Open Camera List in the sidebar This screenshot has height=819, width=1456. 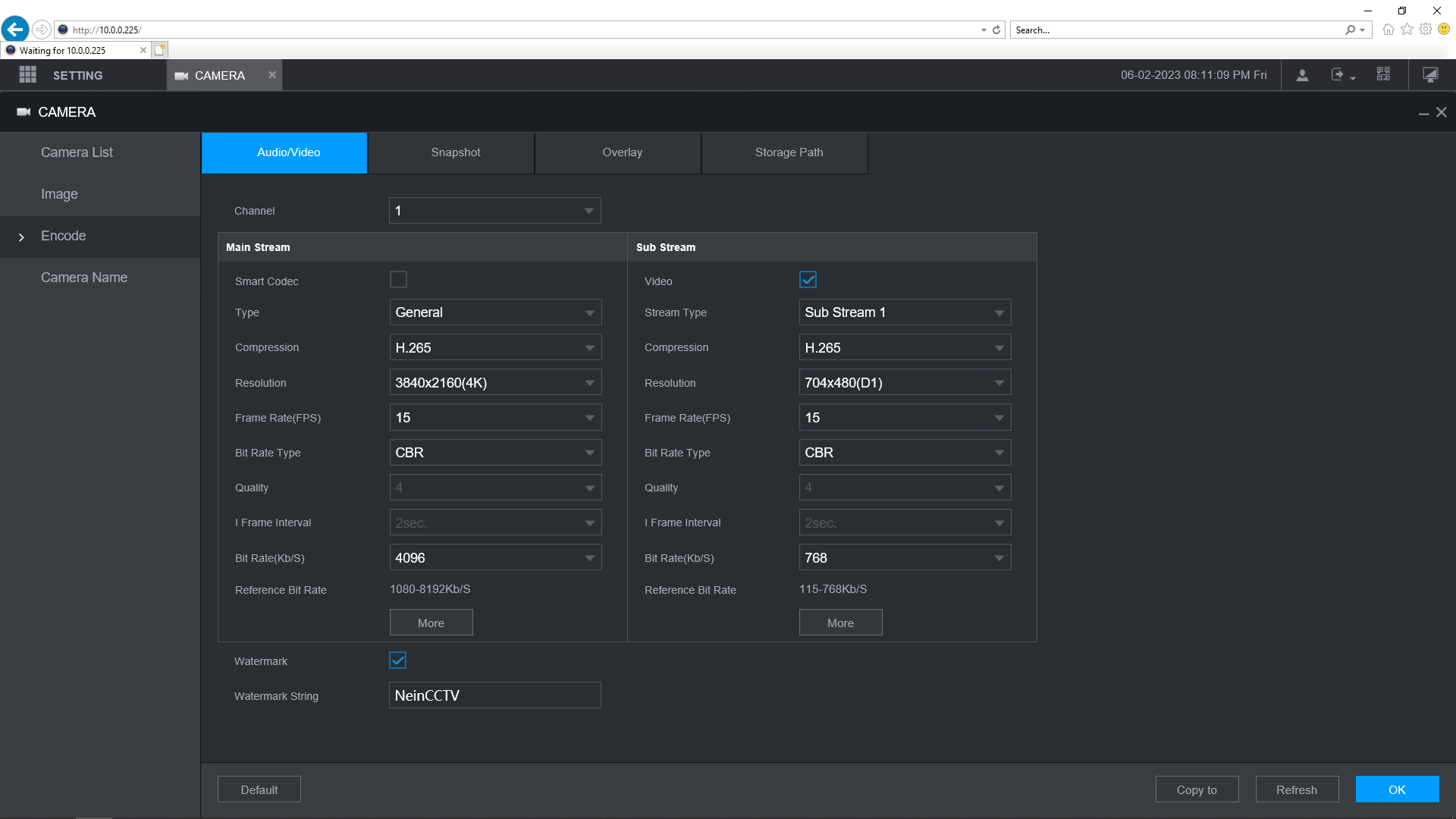pos(100,152)
